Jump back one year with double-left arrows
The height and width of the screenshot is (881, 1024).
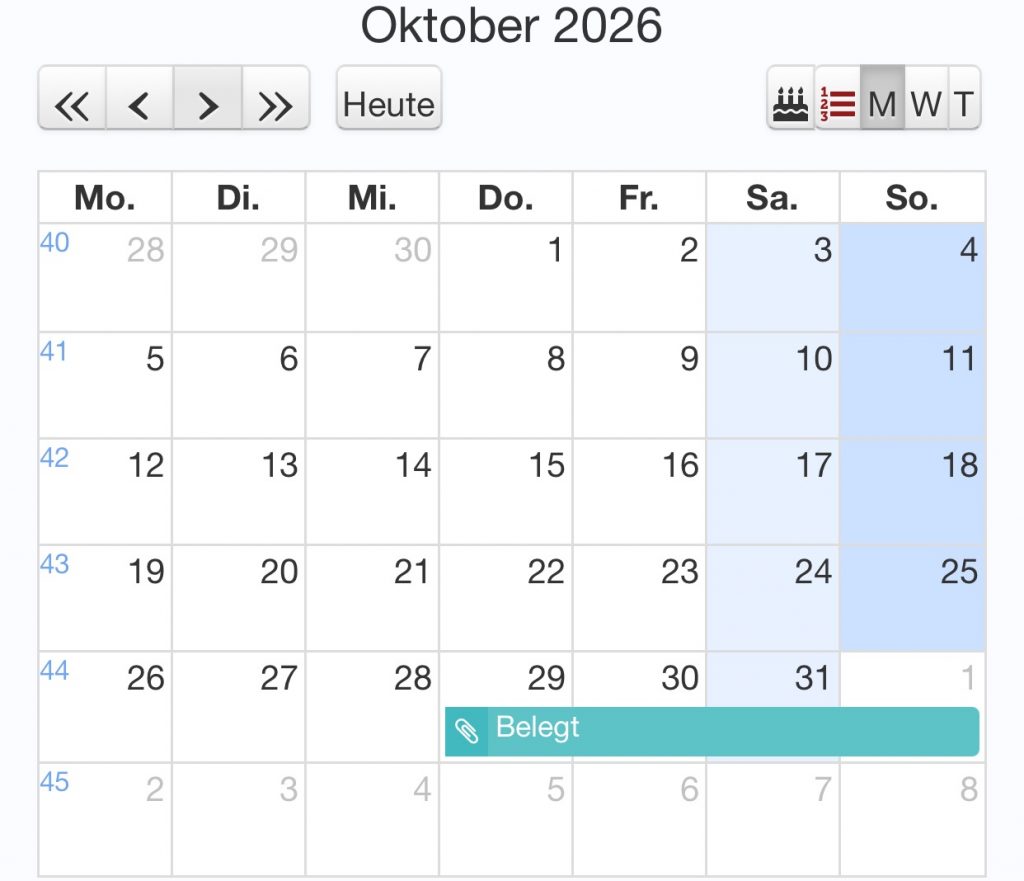pos(72,98)
